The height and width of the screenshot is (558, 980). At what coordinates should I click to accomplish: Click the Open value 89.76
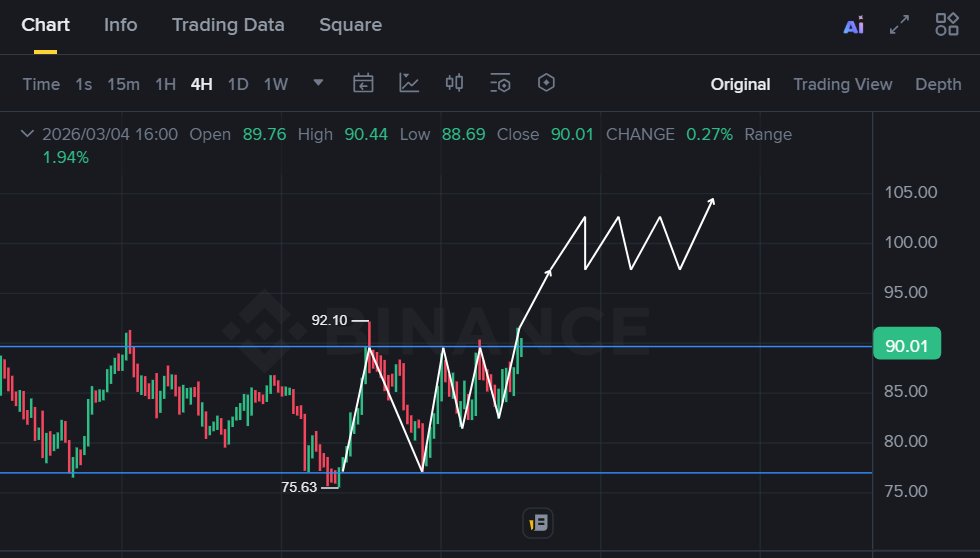point(264,134)
